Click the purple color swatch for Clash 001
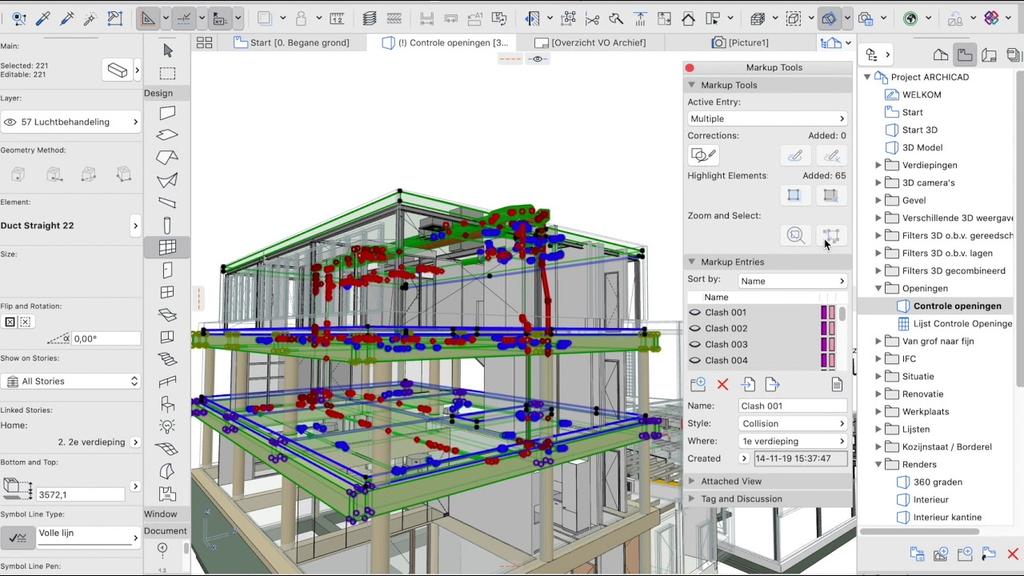 824,312
